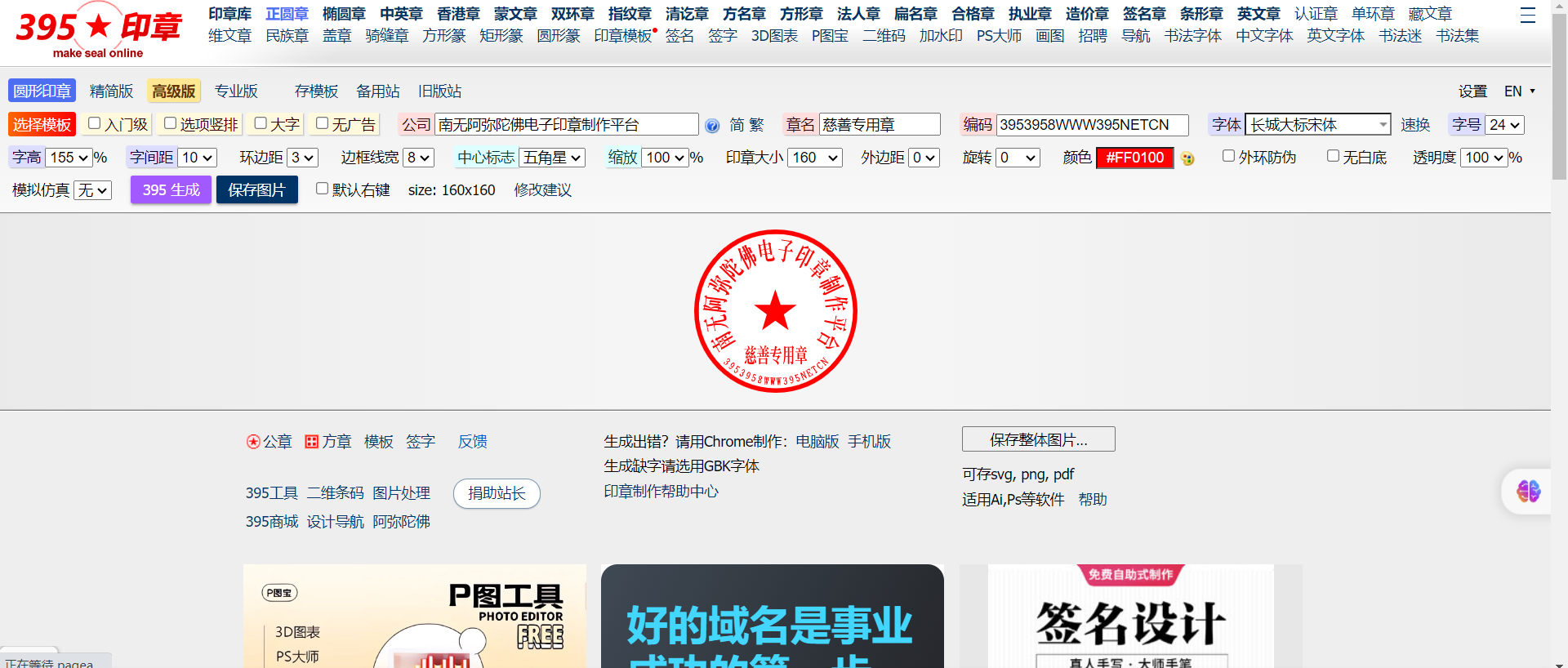Click the red 公章 seal icon
The width and height of the screenshot is (1568, 668).
[253, 442]
